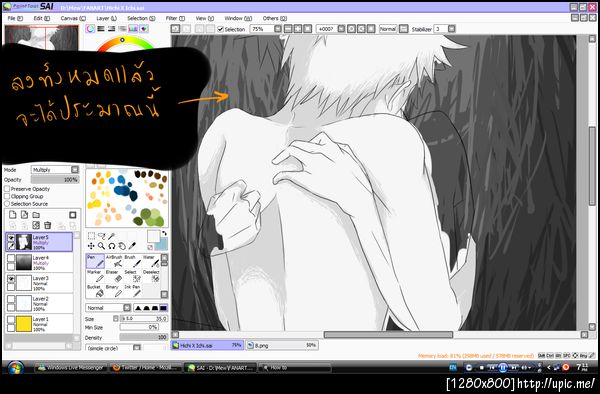The height and width of the screenshot is (394, 600).
Task: Open the Others menu
Action: pyautogui.click(x=275, y=18)
